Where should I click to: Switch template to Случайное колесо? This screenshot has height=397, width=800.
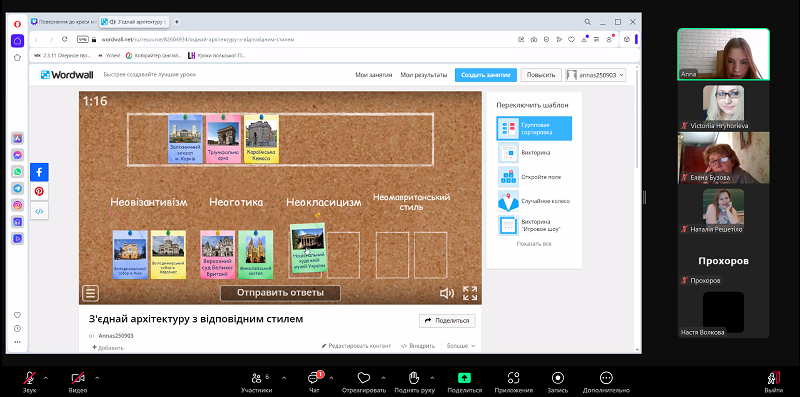pyautogui.click(x=534, y=201)
